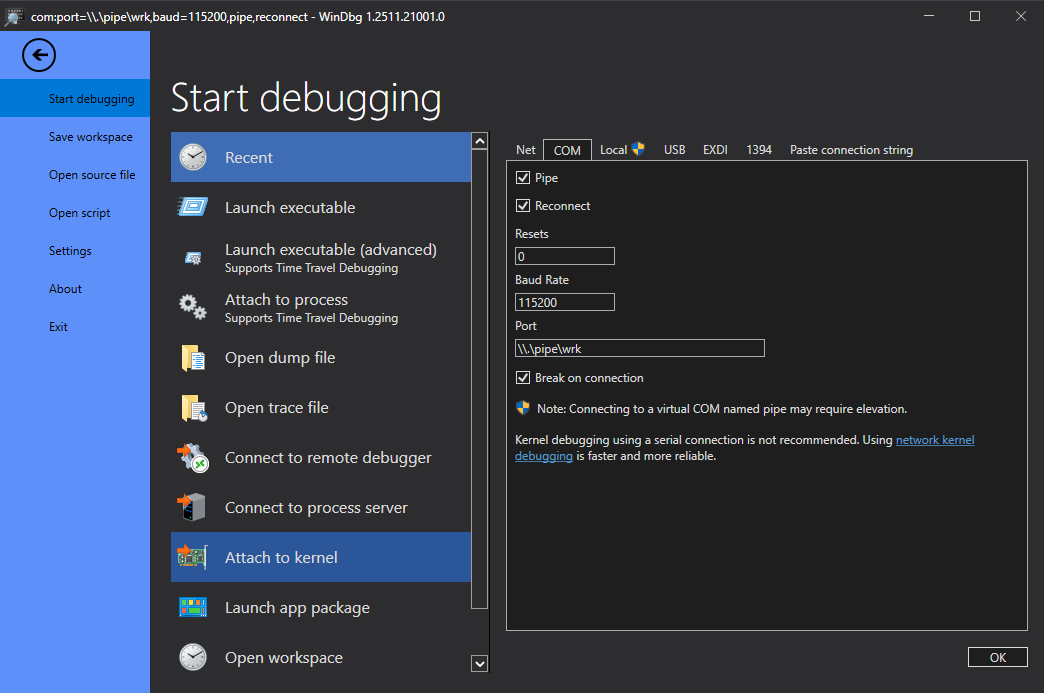Click the Open dump file icon
This screenshot has height=693, width=1044.
pyautogui.click(x=193, y=357)
